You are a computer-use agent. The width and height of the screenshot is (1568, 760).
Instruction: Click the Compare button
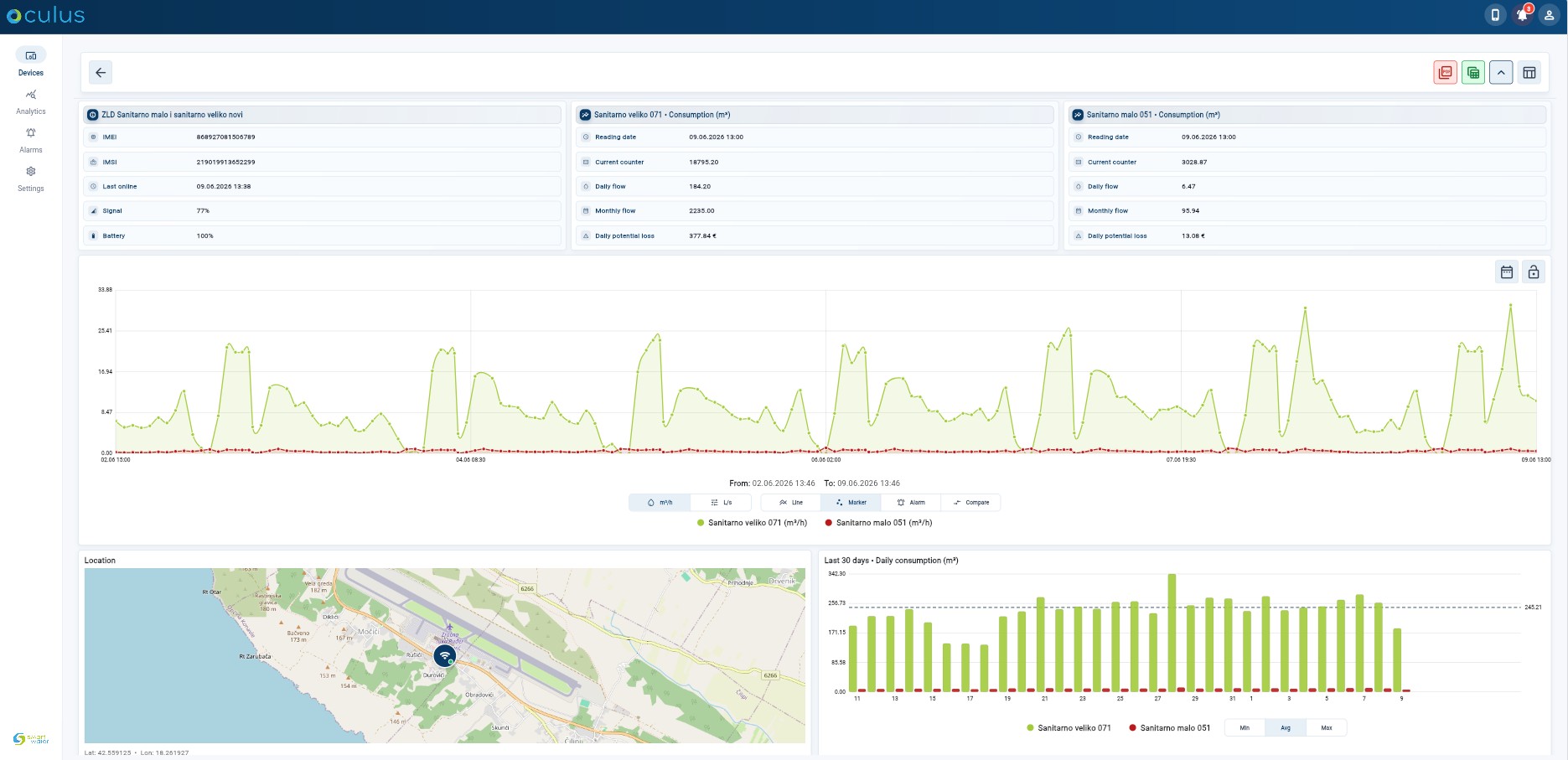pos(971,503)
